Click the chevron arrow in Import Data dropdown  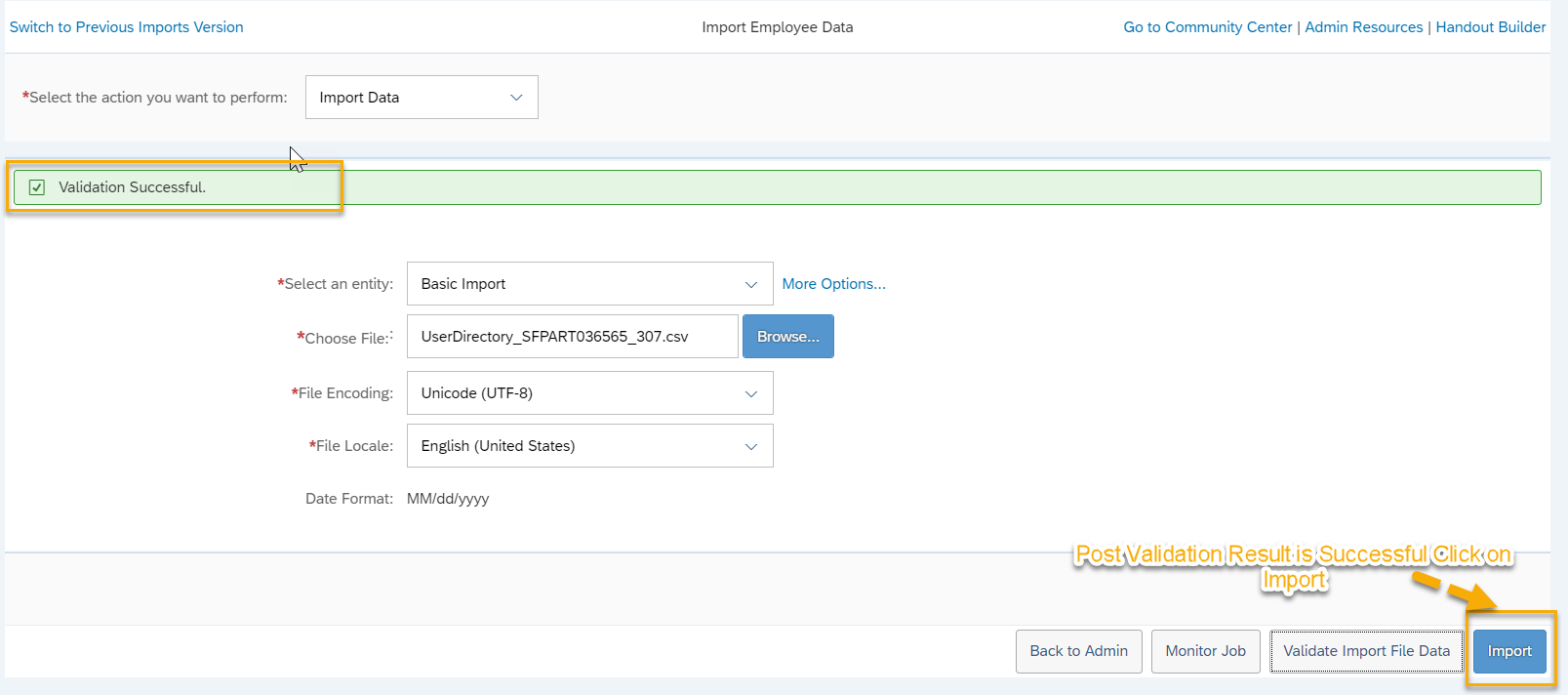tap(516, 98)
